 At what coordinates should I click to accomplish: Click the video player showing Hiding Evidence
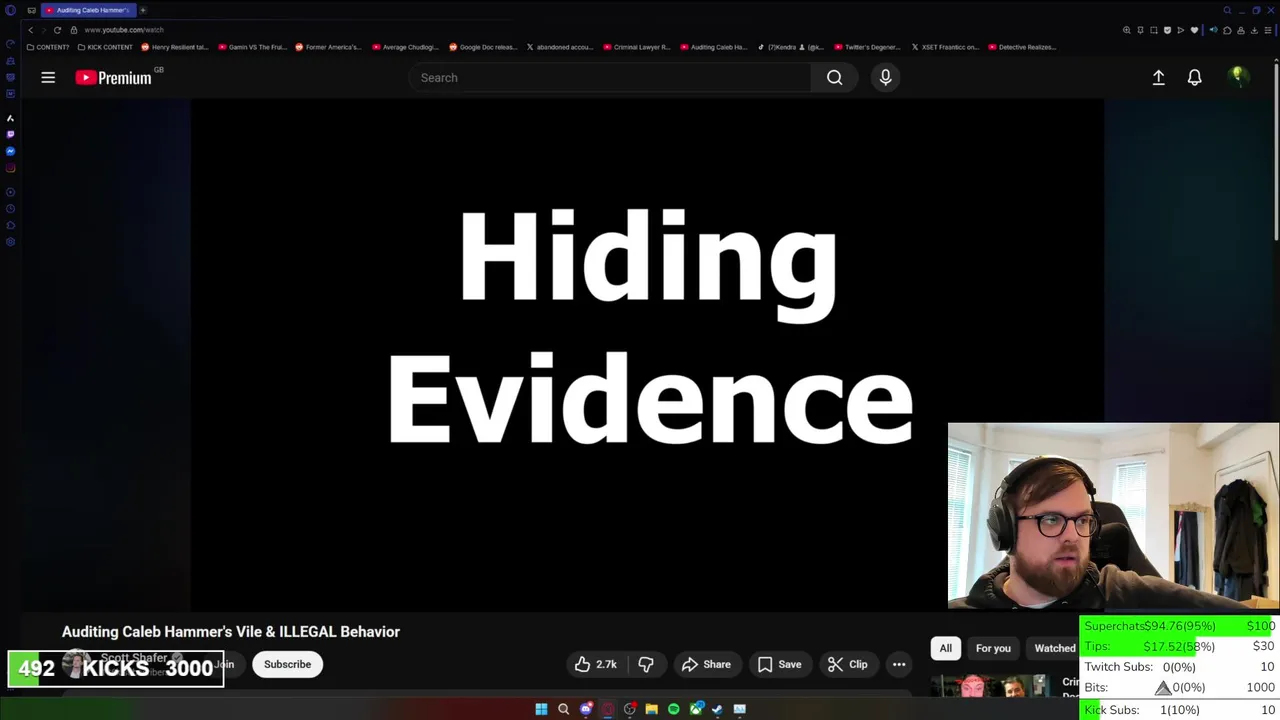point(647,354)
